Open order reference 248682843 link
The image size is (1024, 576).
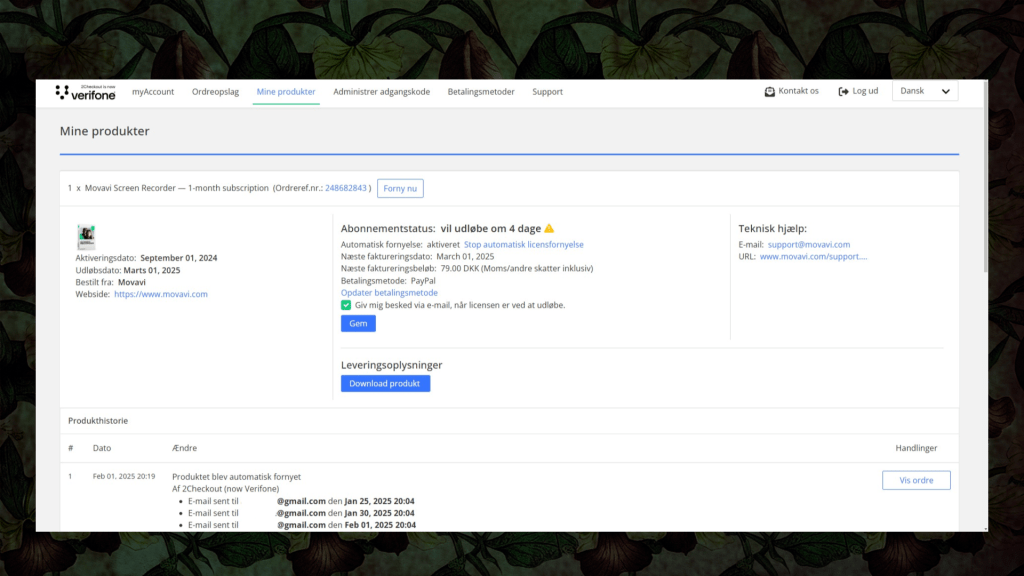tap(346, 188)
